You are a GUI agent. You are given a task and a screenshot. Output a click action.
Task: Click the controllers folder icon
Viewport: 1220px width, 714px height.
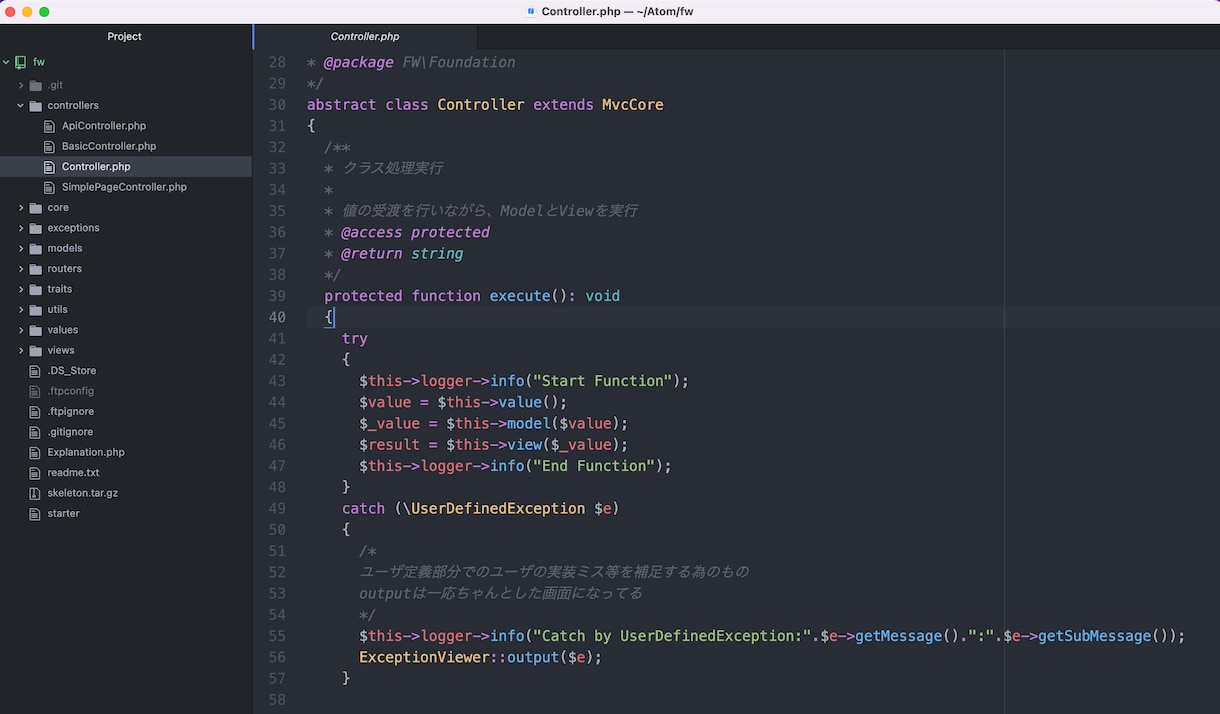click(x=36, y=105)
